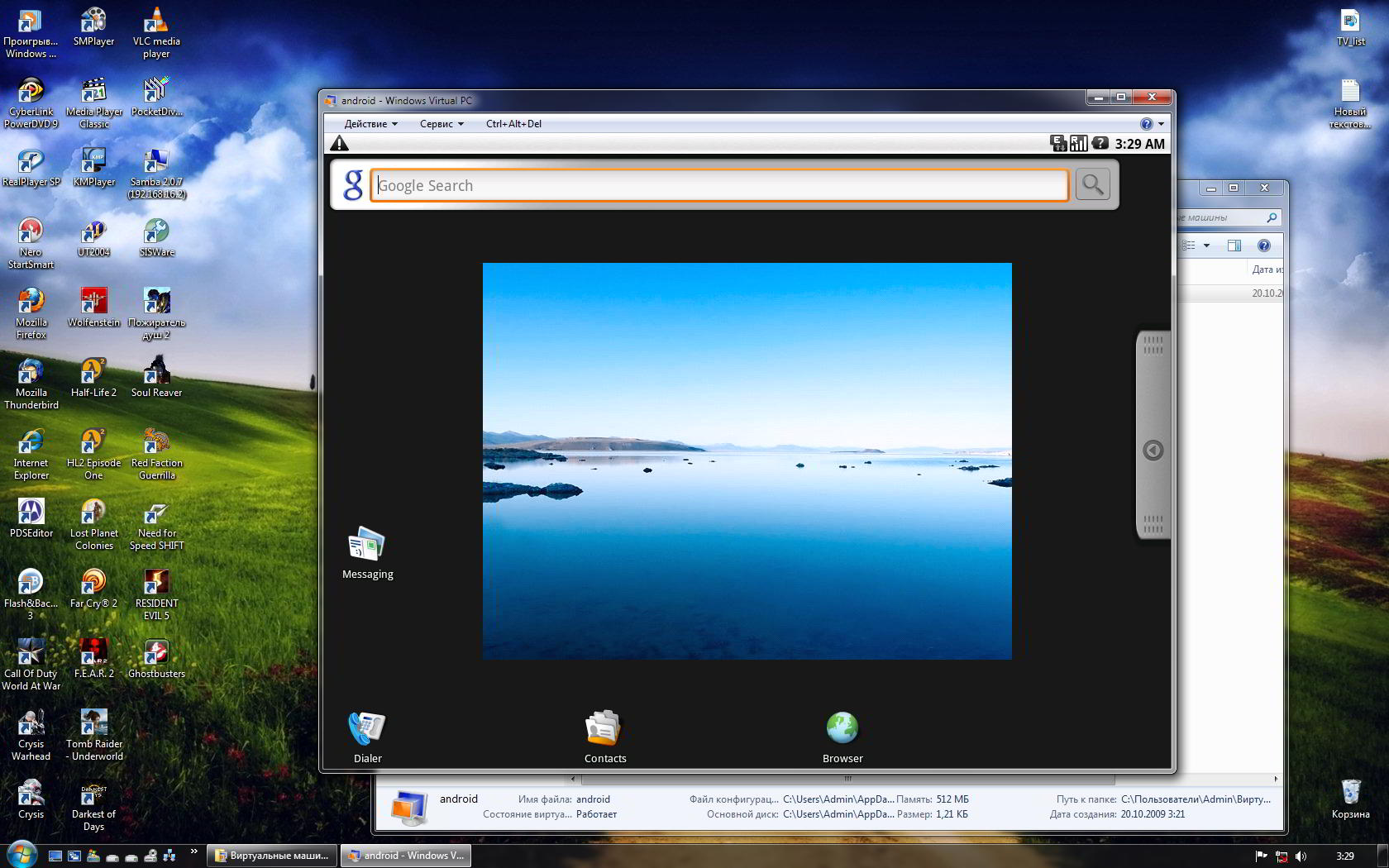Click the search box in the explorer window
1389x868 pixels.
coord(1228,217)
